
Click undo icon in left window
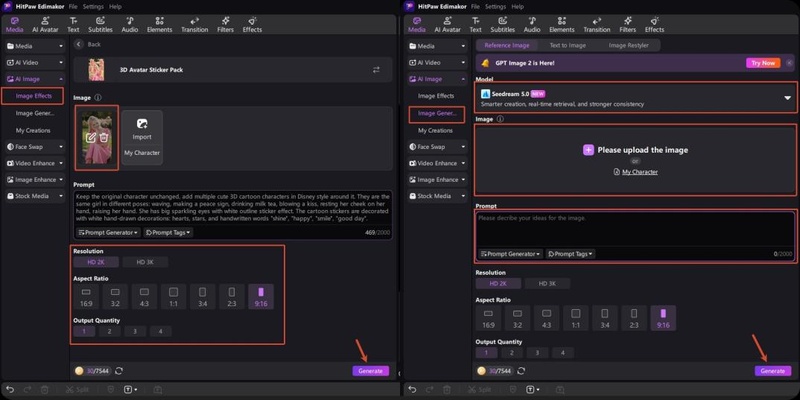(10, 390)
